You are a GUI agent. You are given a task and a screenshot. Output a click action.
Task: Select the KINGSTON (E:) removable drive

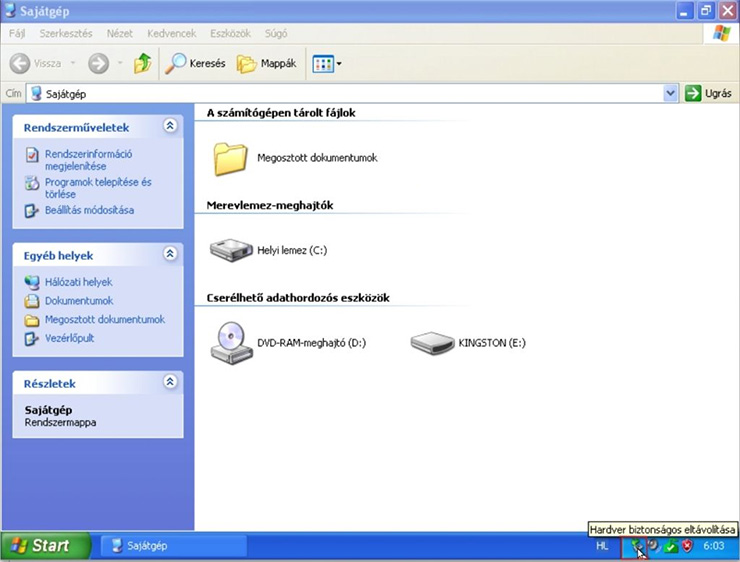coord(432,343)
